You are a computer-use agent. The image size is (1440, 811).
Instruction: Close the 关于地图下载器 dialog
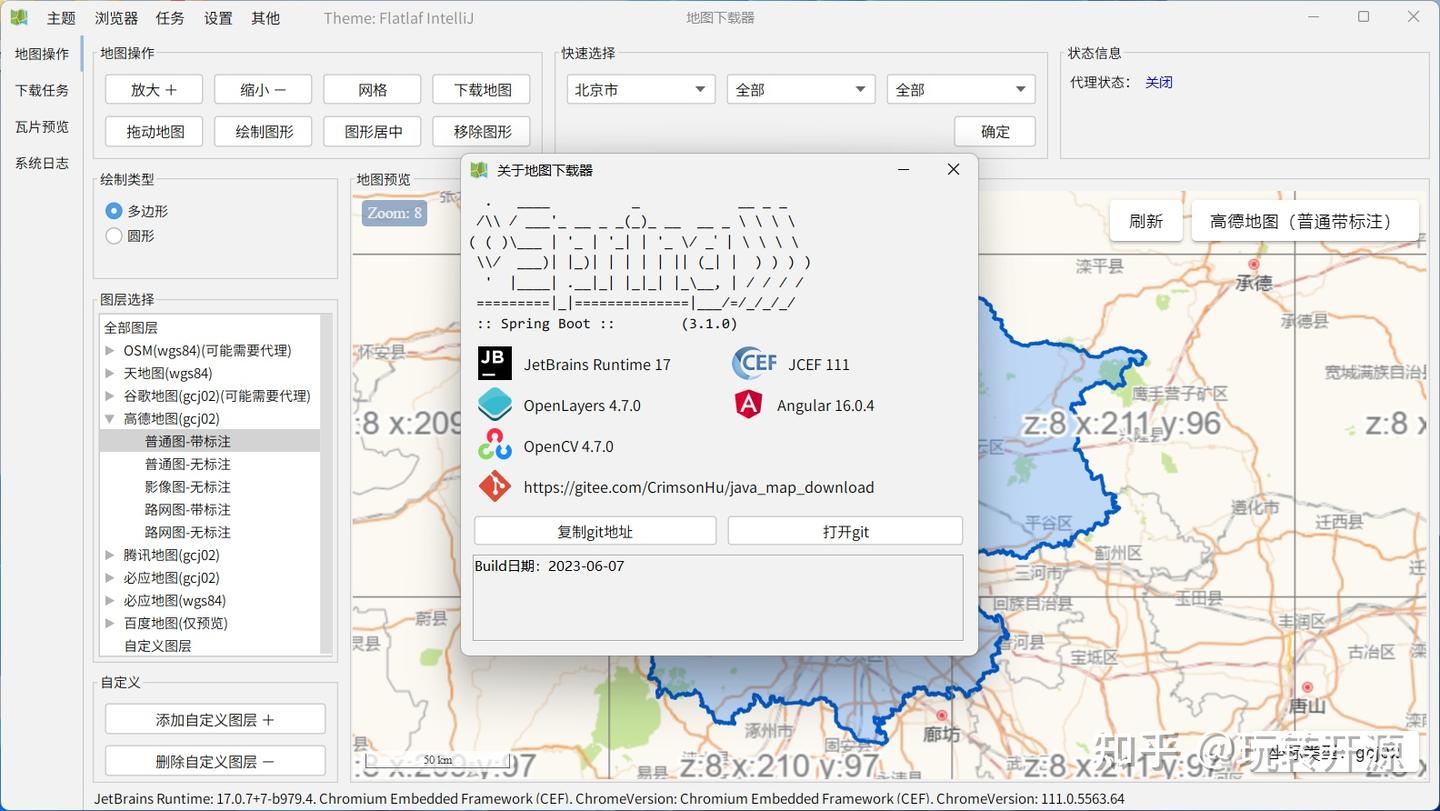953,170
